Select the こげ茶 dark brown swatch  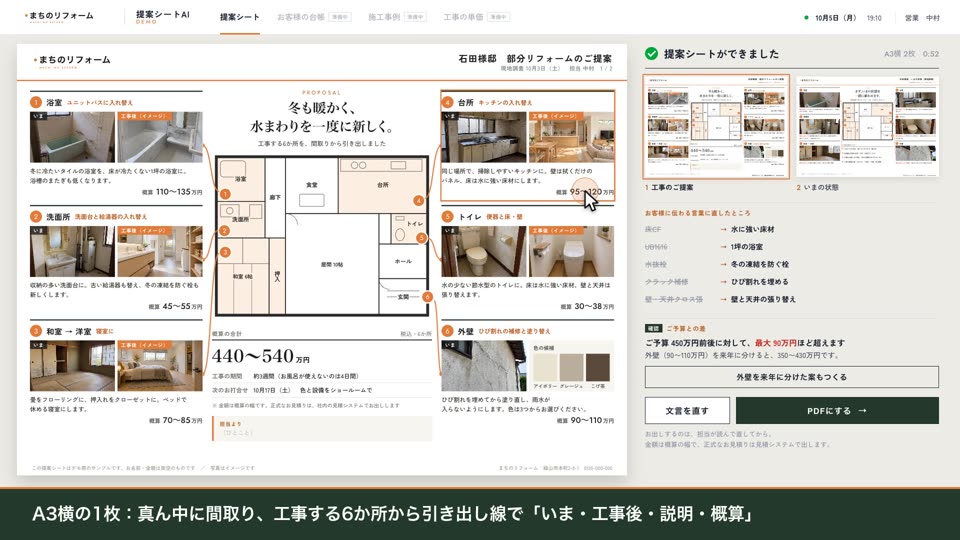point(598,367)
